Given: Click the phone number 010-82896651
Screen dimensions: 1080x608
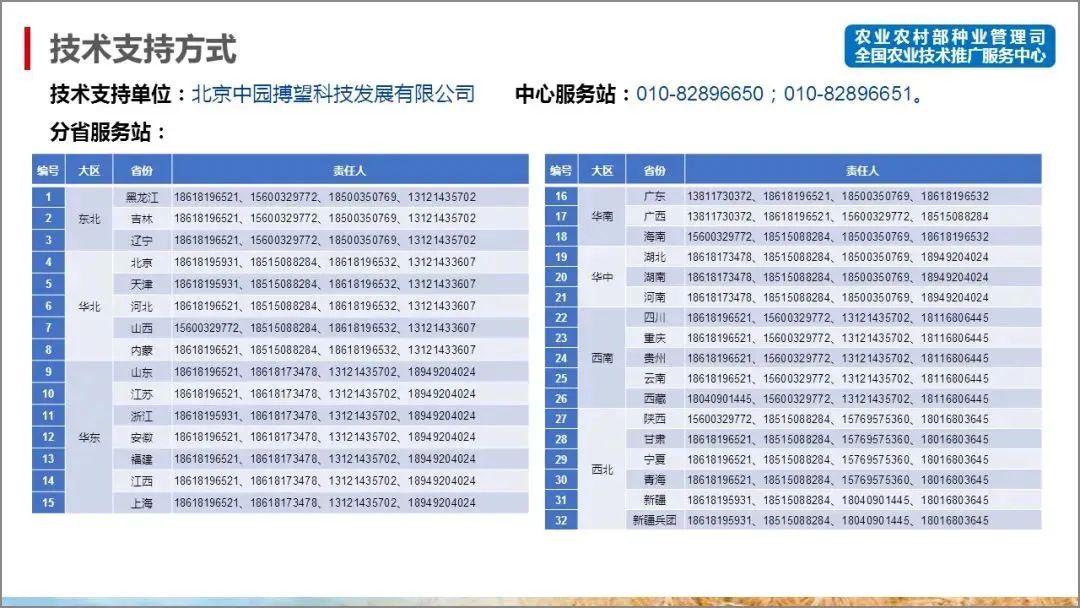Looking at the screenshot, I should point(850,95).
